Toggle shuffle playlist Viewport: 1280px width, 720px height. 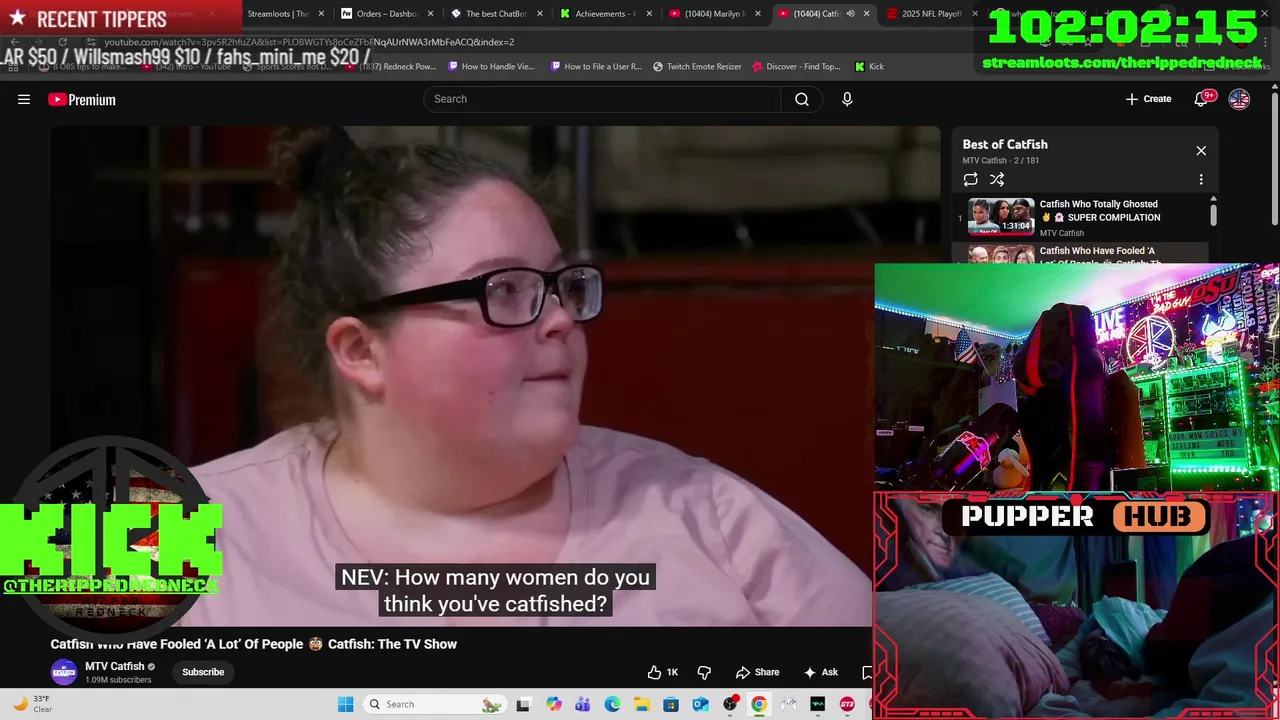(997, 180)
